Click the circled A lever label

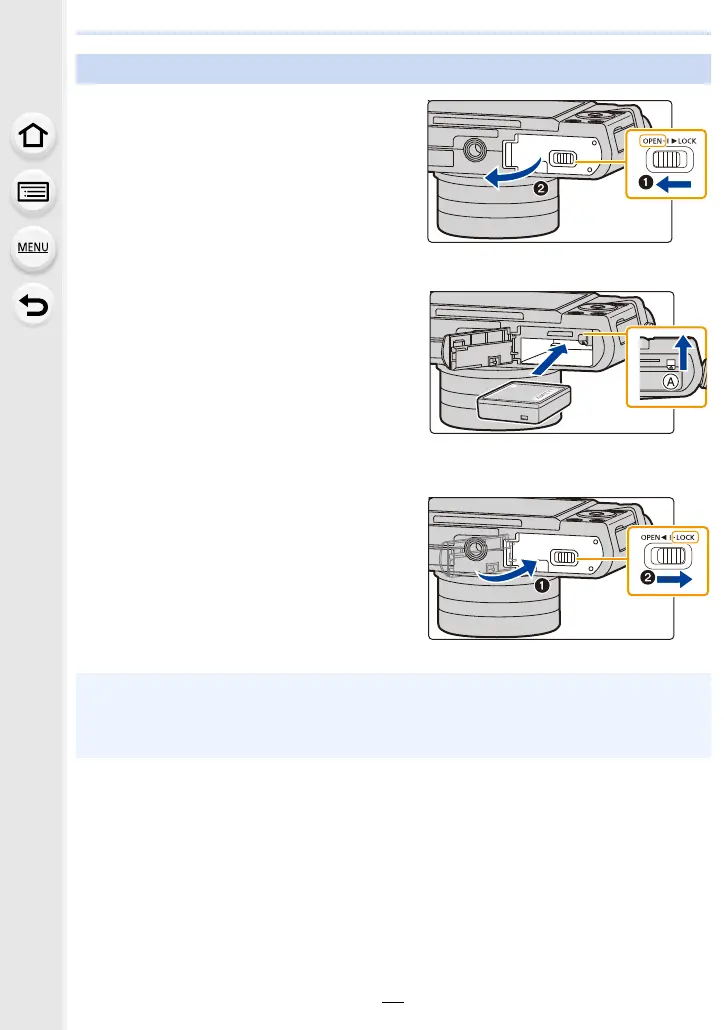pyautogui.click(x=669, y=381)
